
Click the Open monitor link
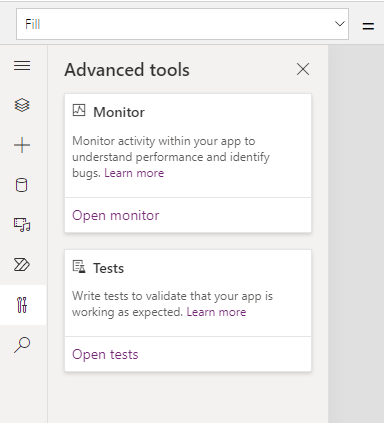tap(116, 215)
